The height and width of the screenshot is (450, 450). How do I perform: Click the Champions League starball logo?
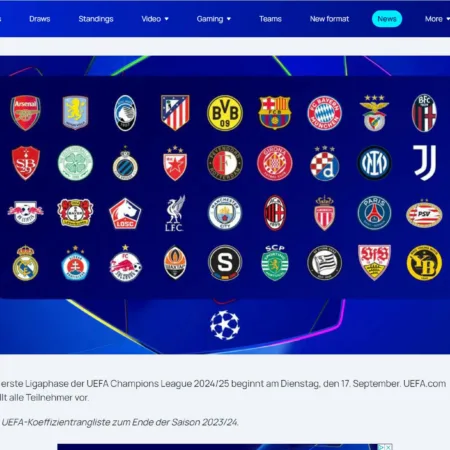point(225,325)
